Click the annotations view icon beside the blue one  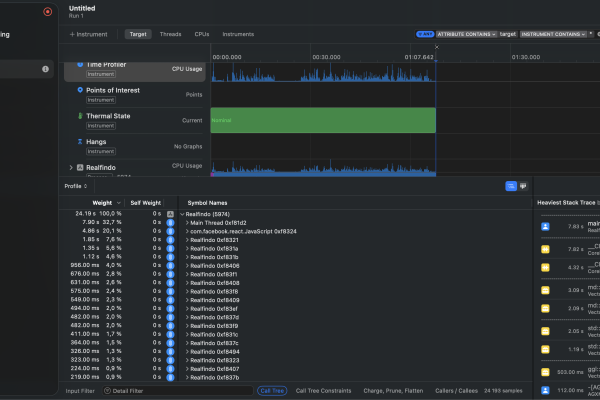(523, 186)
